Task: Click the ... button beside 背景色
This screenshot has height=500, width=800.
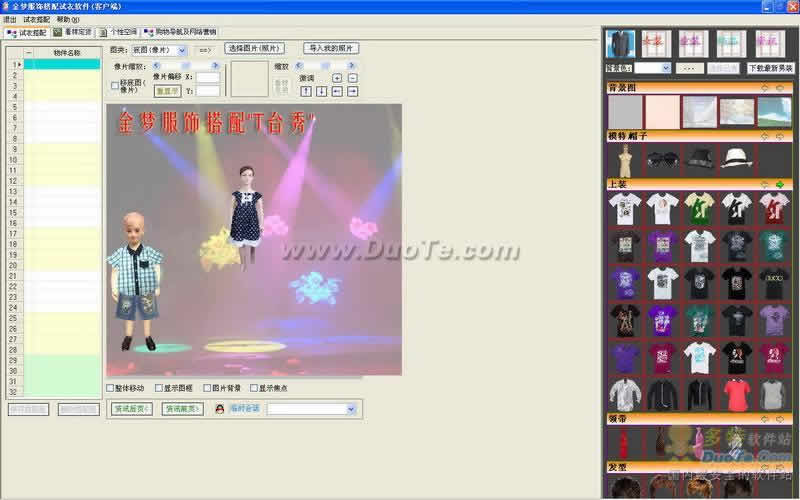Action: click(x=689, y=68)
